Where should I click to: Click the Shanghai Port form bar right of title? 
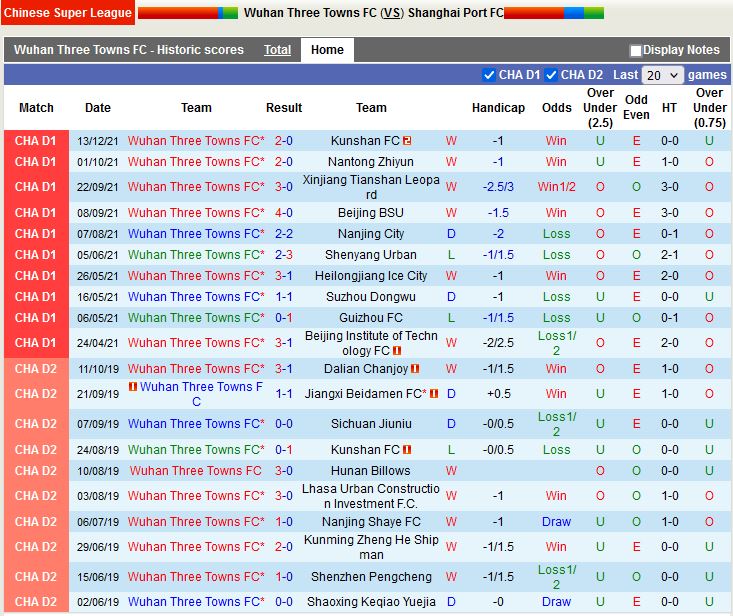tap(554, 13)
